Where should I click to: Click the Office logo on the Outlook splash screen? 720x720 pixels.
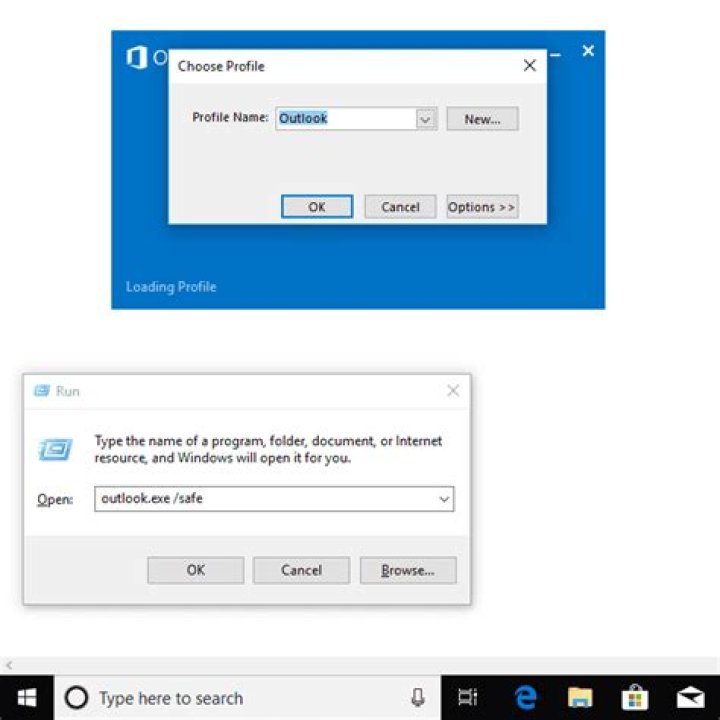point(136,58)
